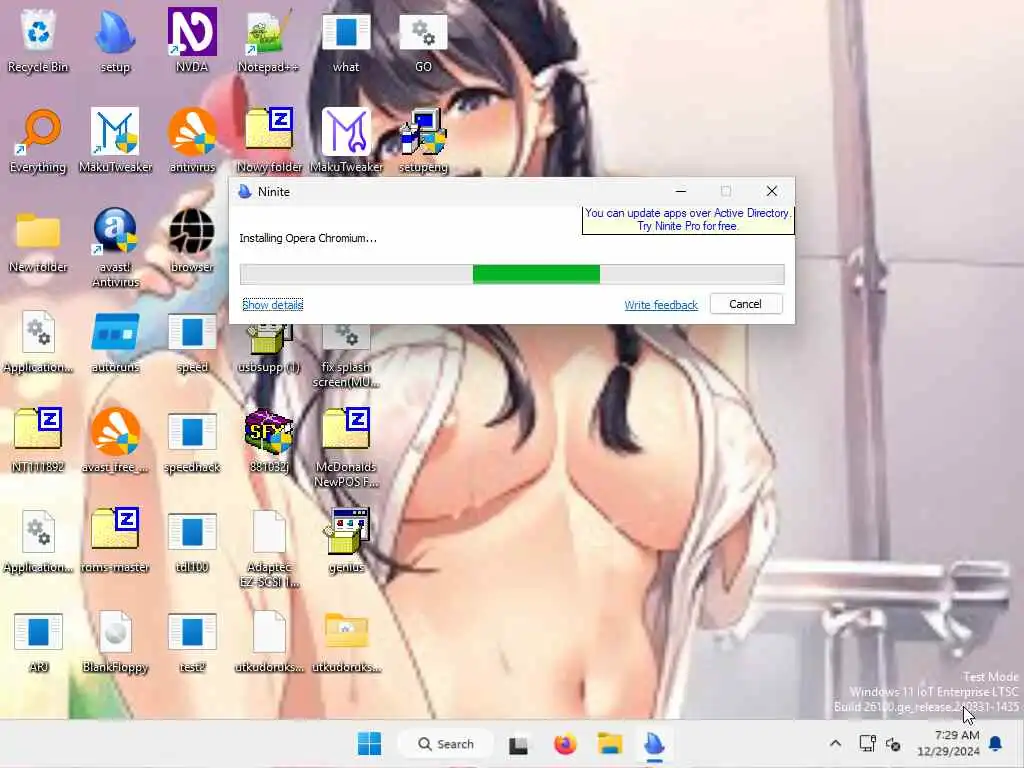Select the NVDA shortcut icon

click(192, 40)
